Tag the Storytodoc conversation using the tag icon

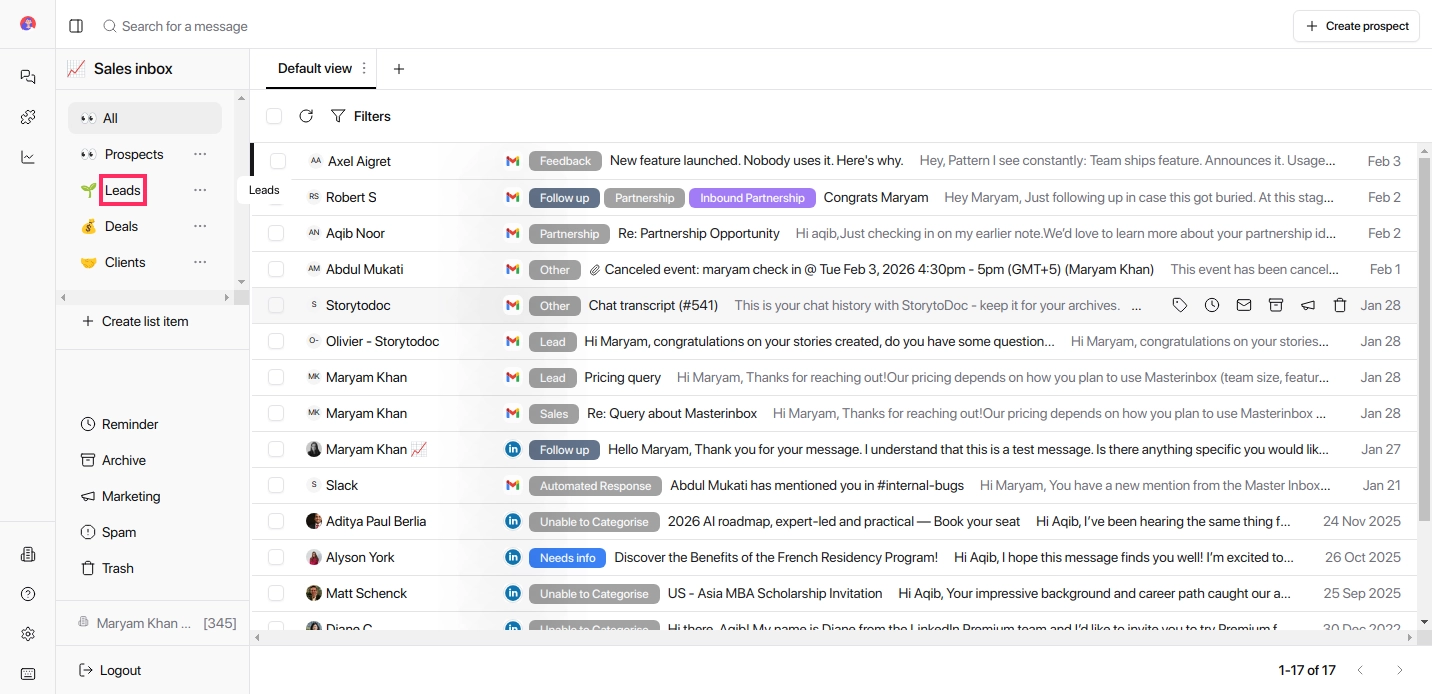1180,305
